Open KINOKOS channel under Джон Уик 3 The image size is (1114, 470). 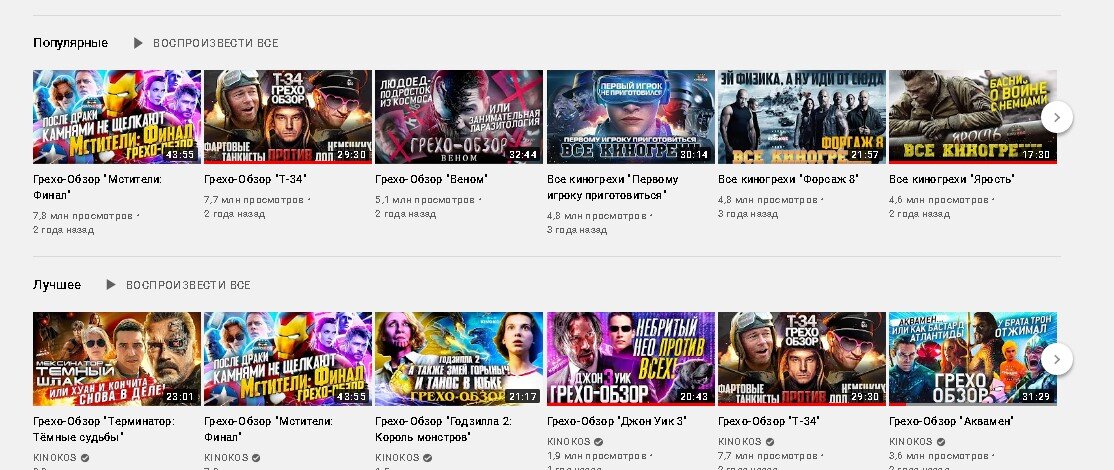point(569,442)
